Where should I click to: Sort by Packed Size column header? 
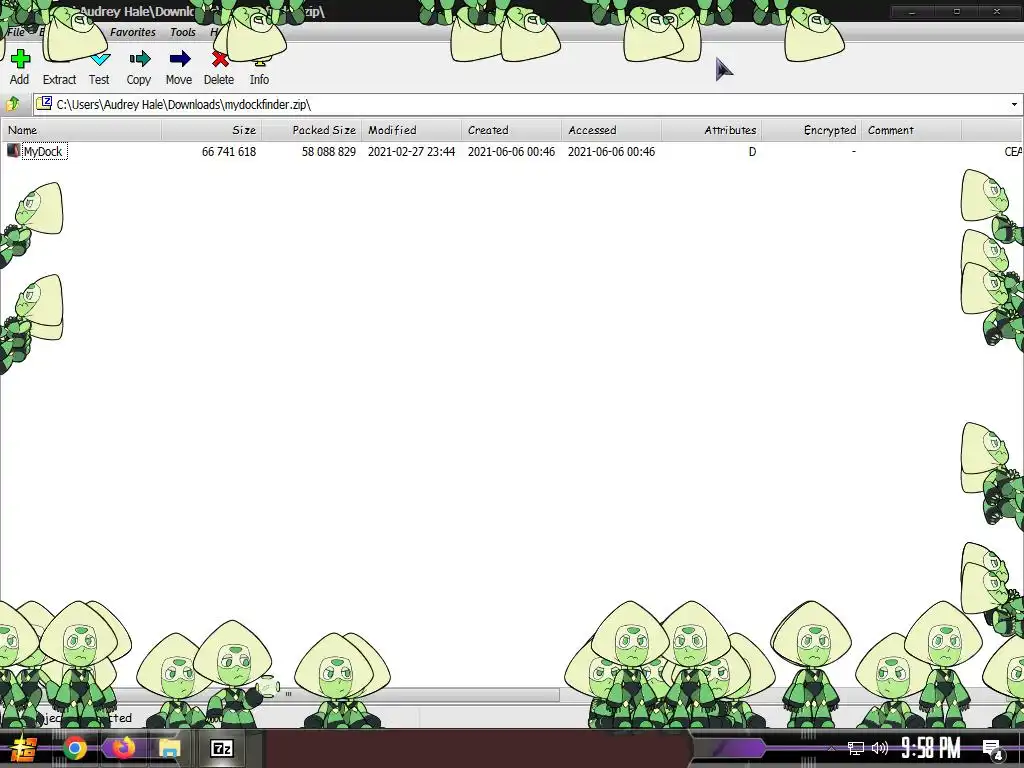(x=312, y=130)
